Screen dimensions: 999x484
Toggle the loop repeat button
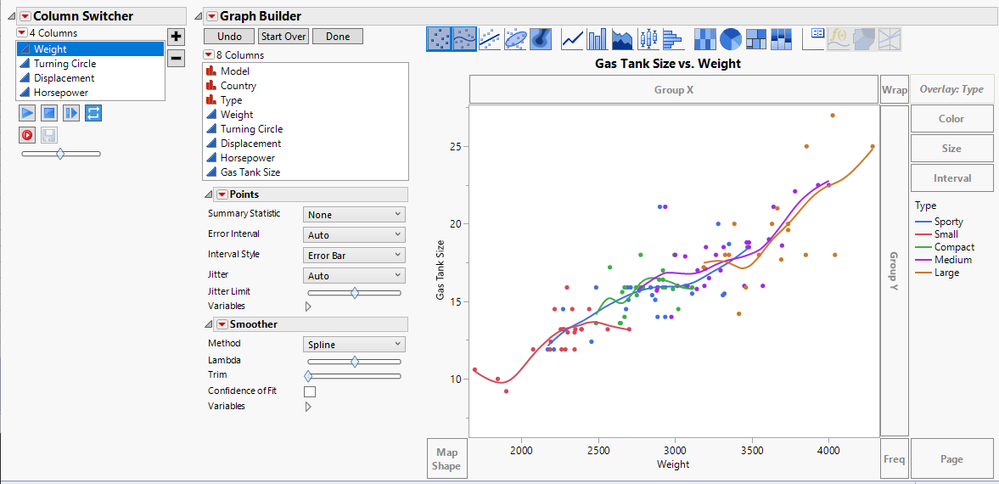(92, 113)
